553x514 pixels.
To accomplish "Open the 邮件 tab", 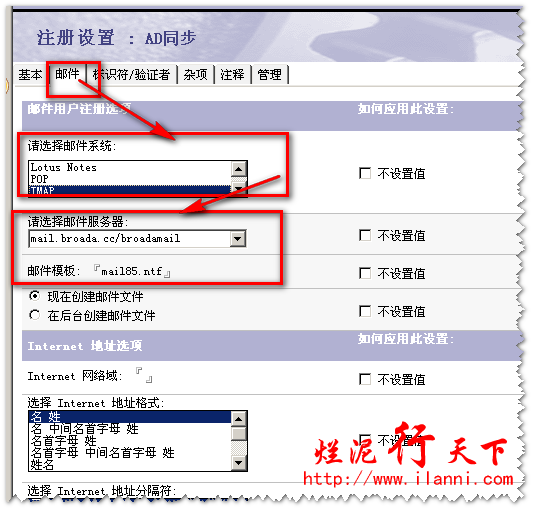I will tap(67, 74).
